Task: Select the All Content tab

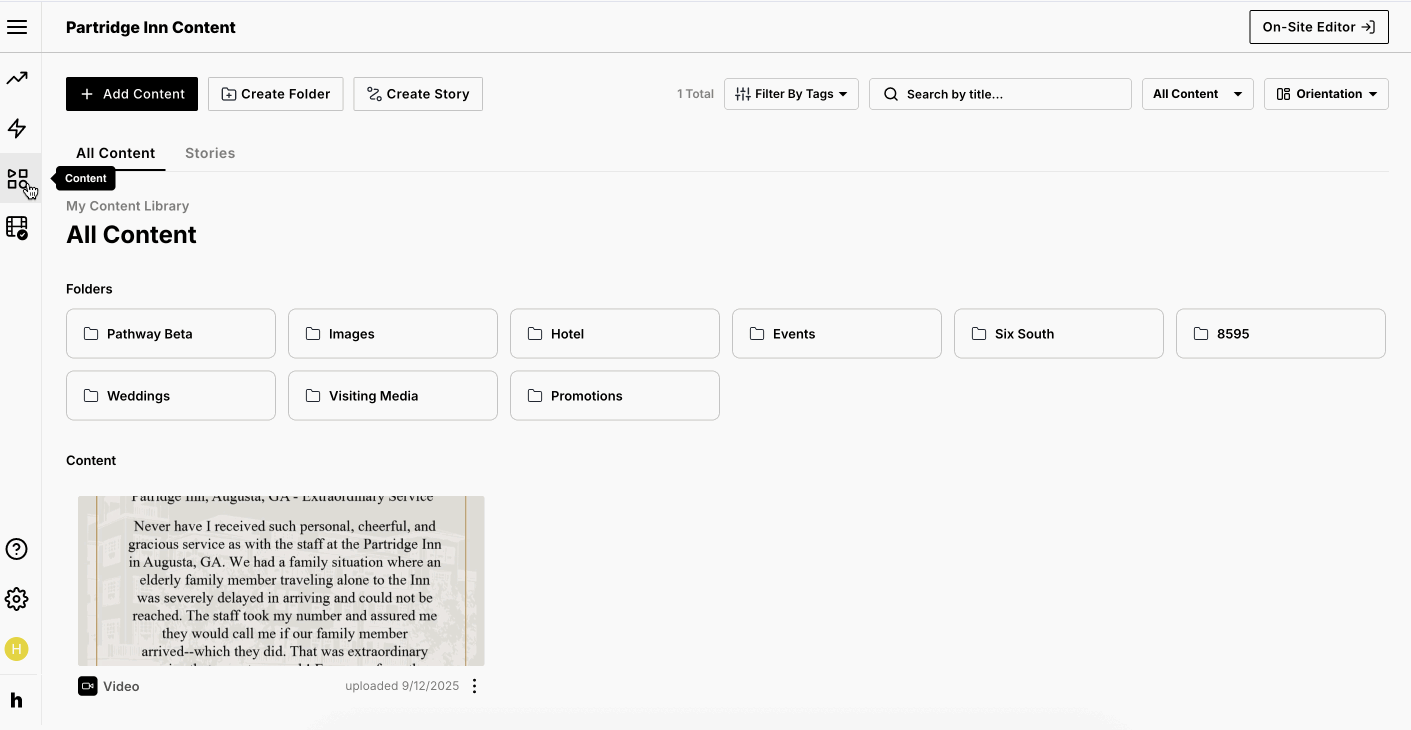Action: click(115, 152)
